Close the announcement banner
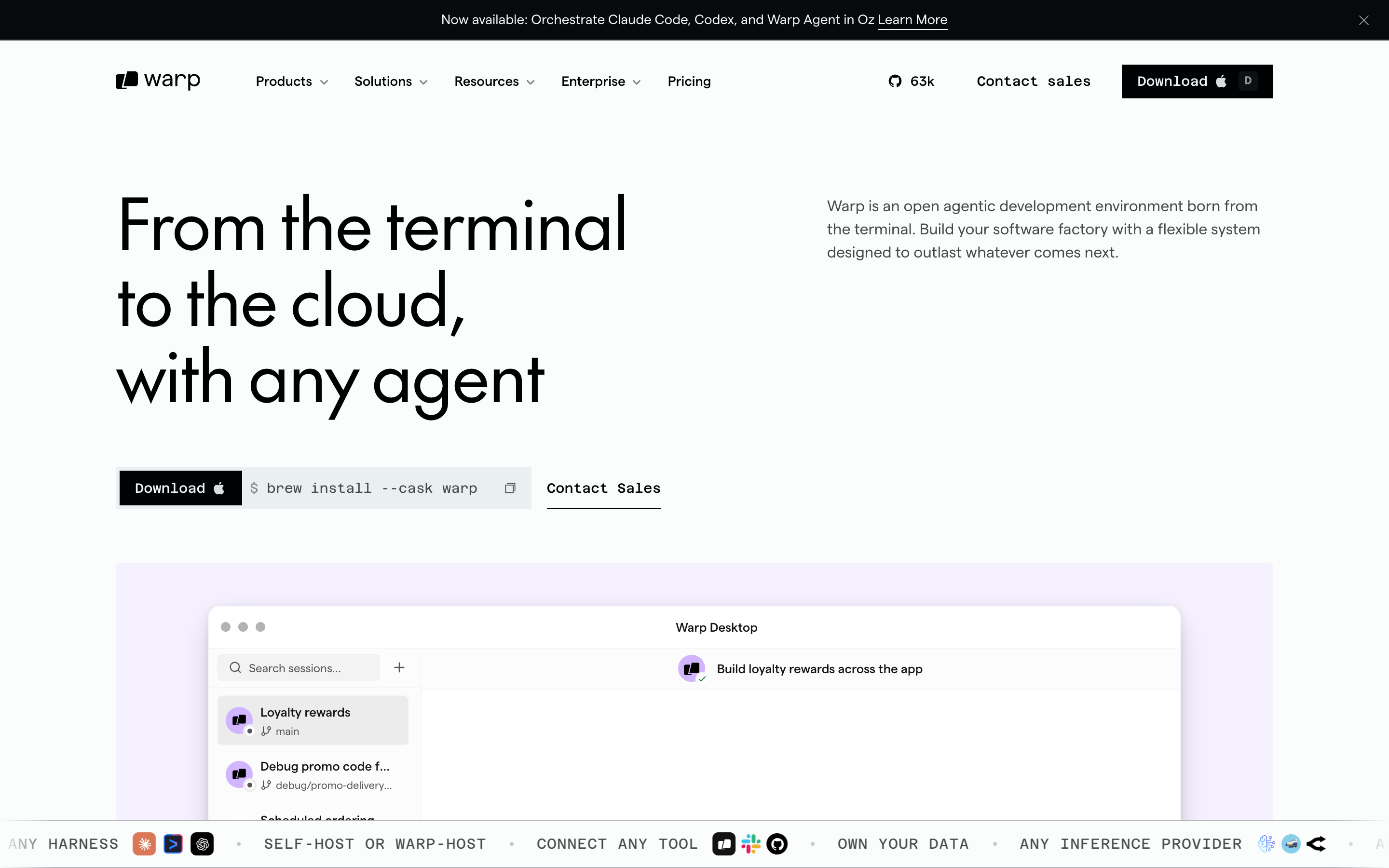This screenshot has height=868, width=1389. [1364, 20]
